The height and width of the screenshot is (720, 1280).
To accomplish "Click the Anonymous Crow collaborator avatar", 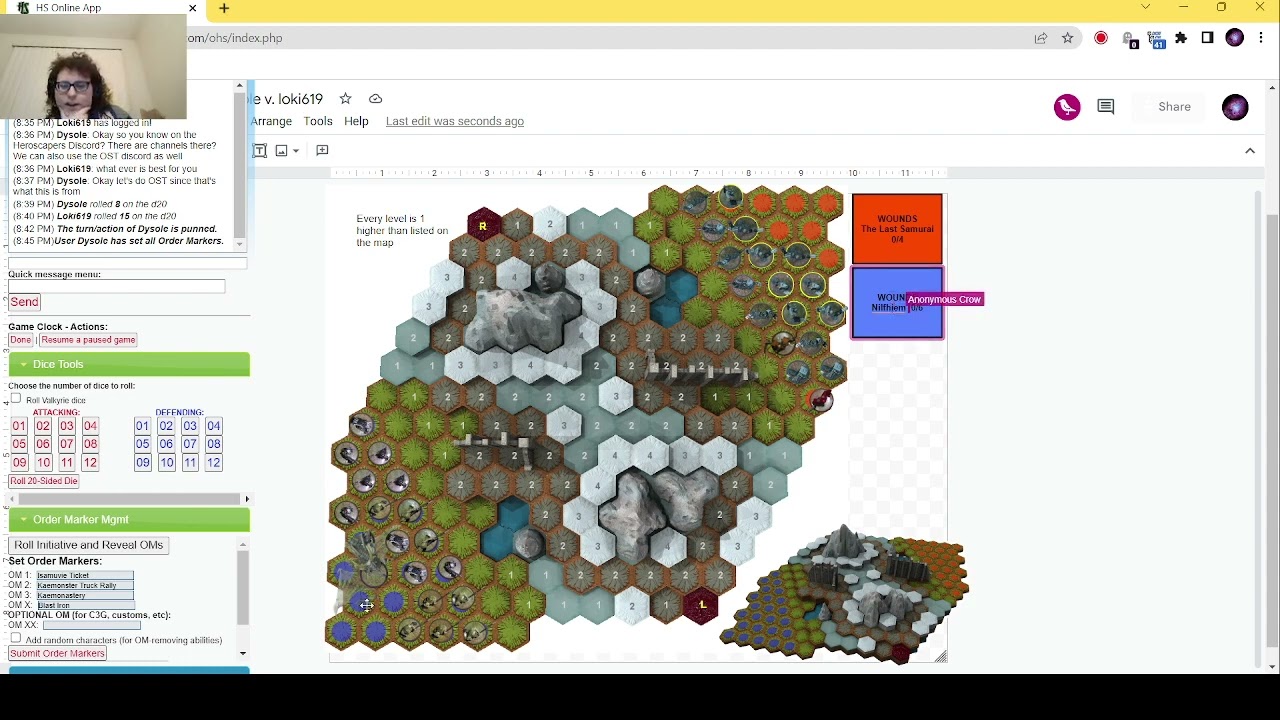I will 1067,107.
